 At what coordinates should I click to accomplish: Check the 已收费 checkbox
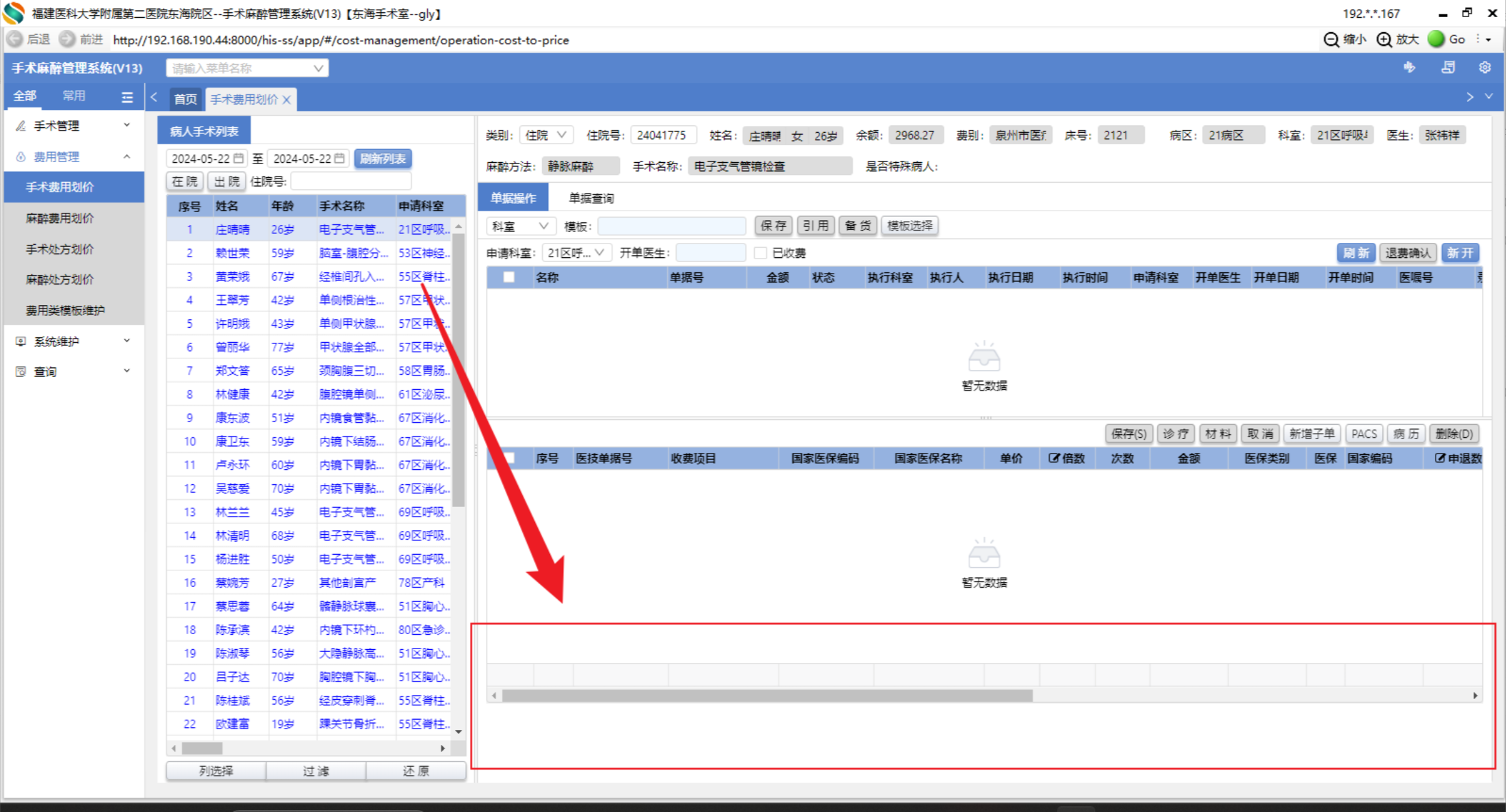(760, 253)
